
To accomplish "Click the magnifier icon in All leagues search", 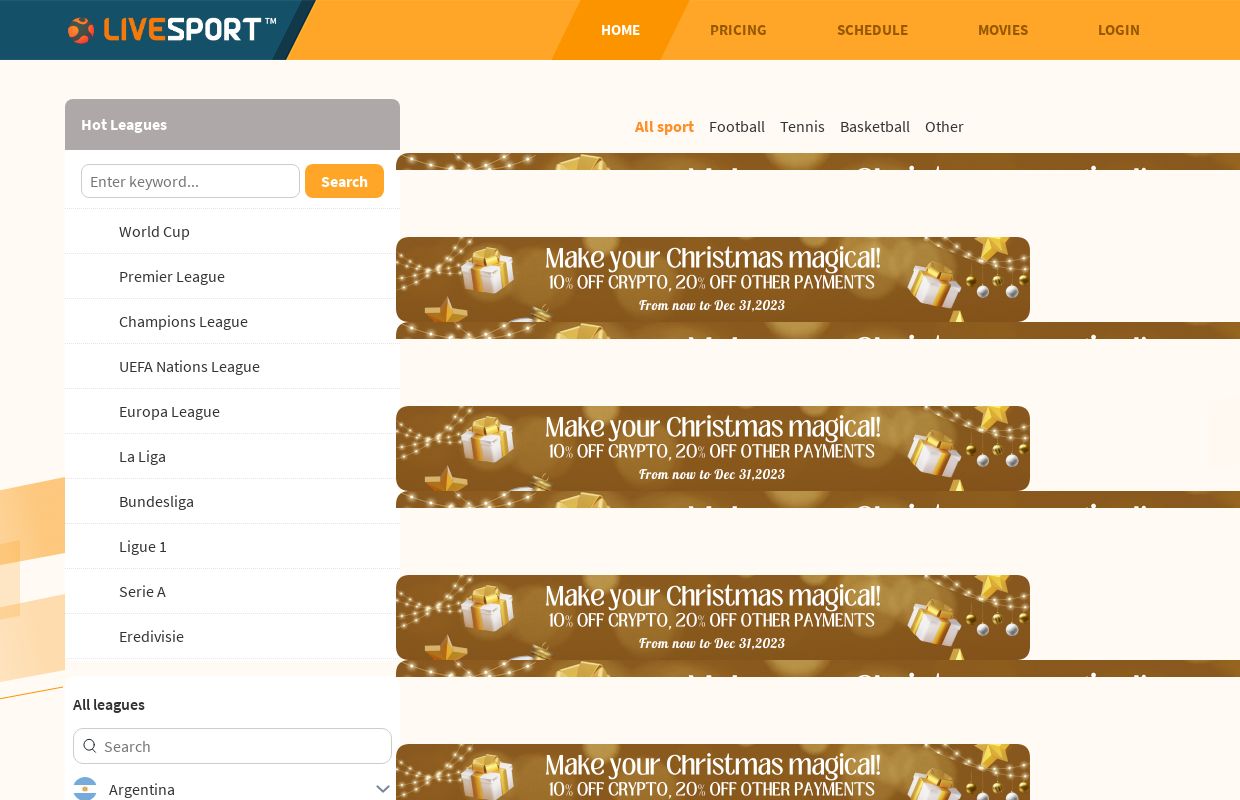I will pos(90,746).
